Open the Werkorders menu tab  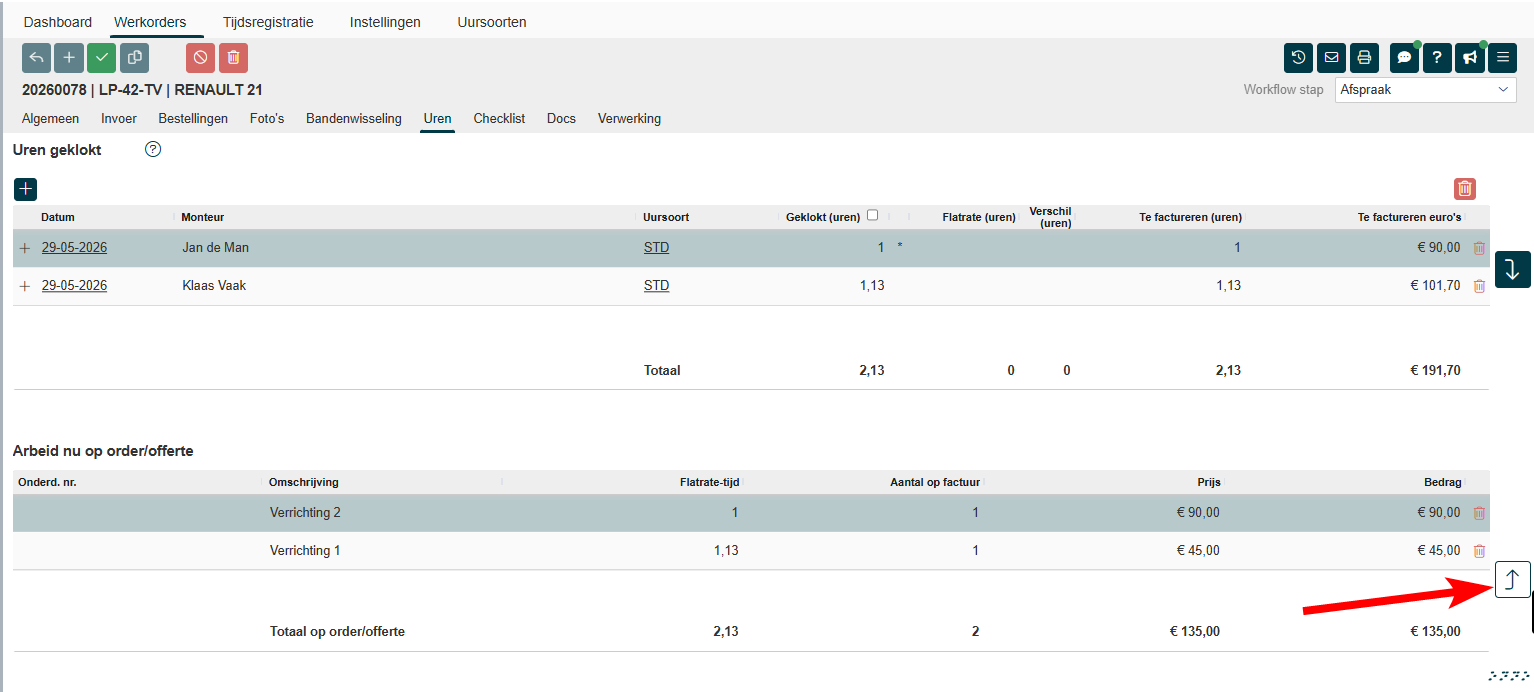[150, 22]
